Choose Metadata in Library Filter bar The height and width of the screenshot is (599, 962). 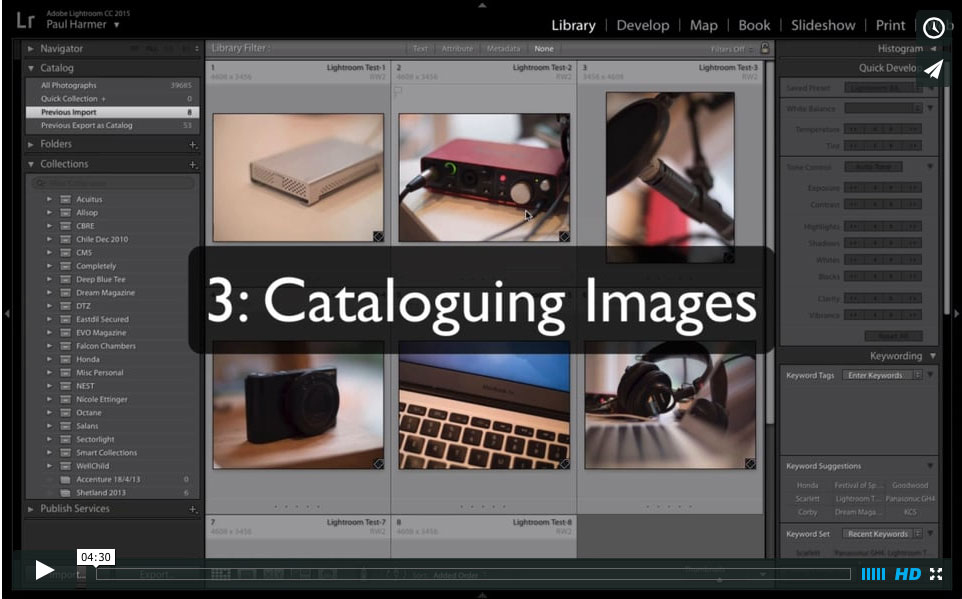[x=503, y=48]
